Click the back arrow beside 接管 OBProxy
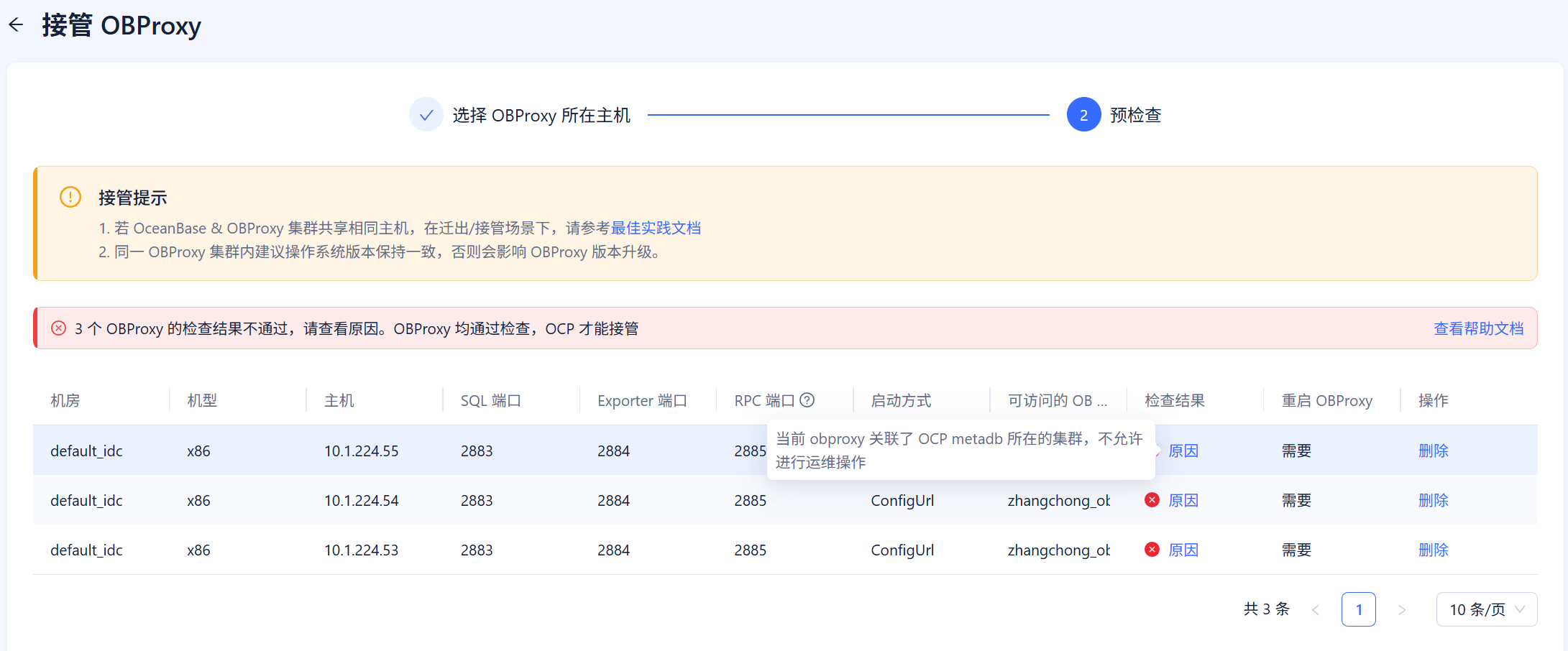 pos(16,25)
